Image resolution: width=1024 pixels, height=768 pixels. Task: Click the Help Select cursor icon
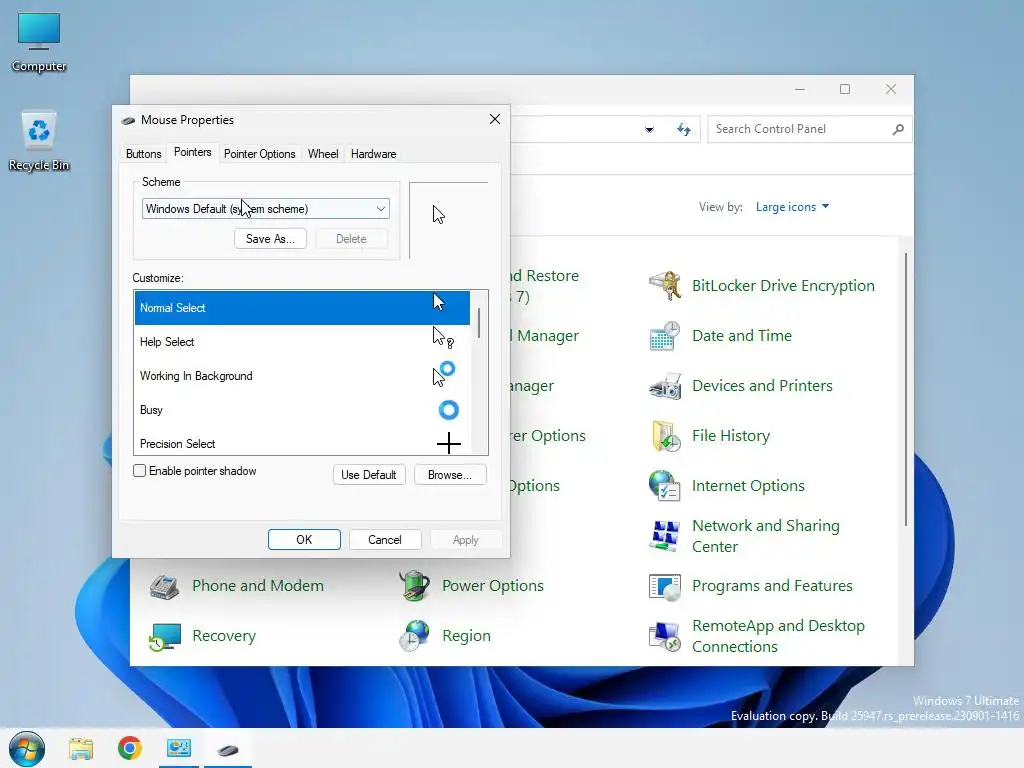[x=443, y=338]
